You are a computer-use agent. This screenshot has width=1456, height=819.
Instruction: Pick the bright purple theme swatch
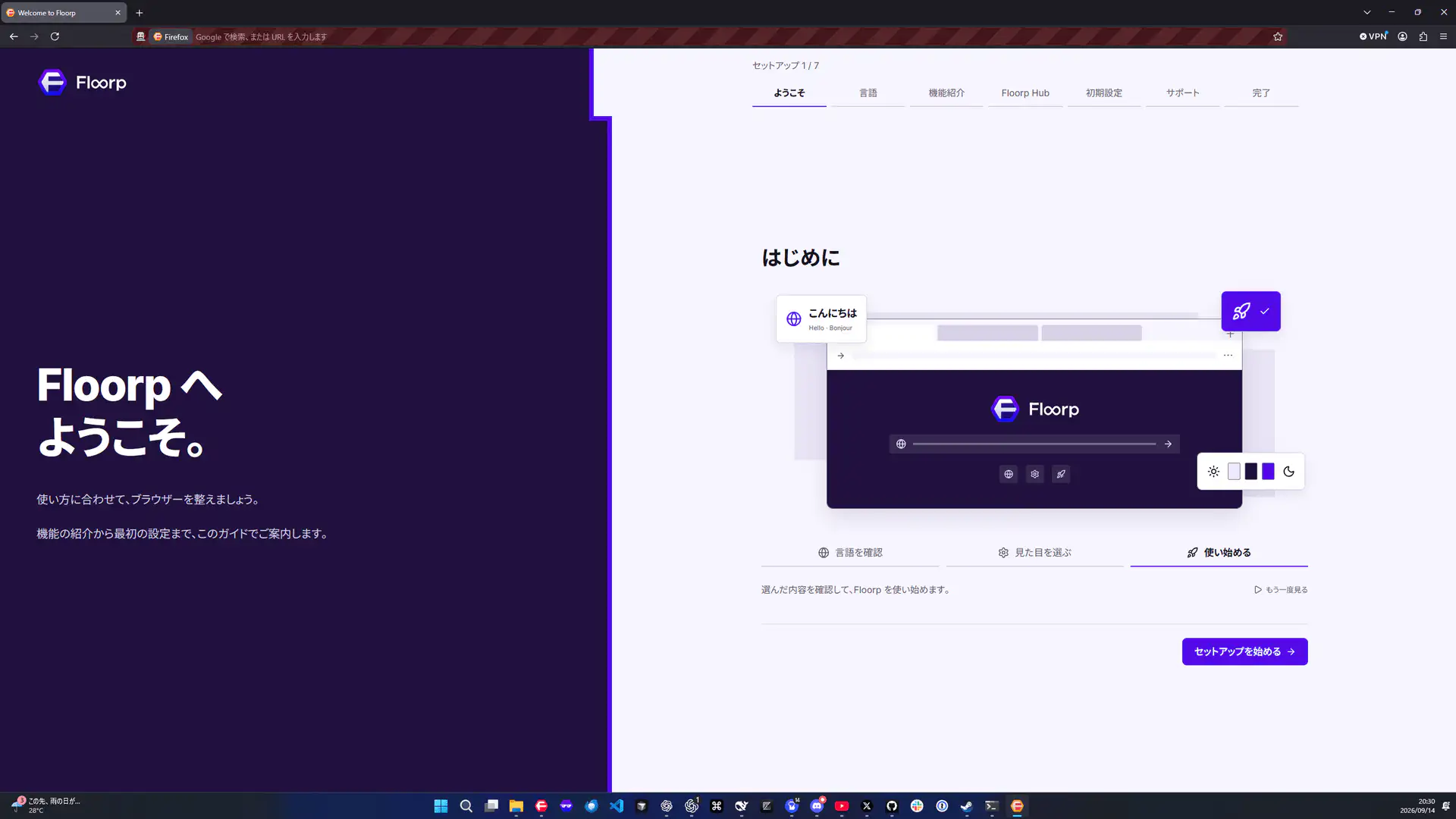pos(1268,472)
